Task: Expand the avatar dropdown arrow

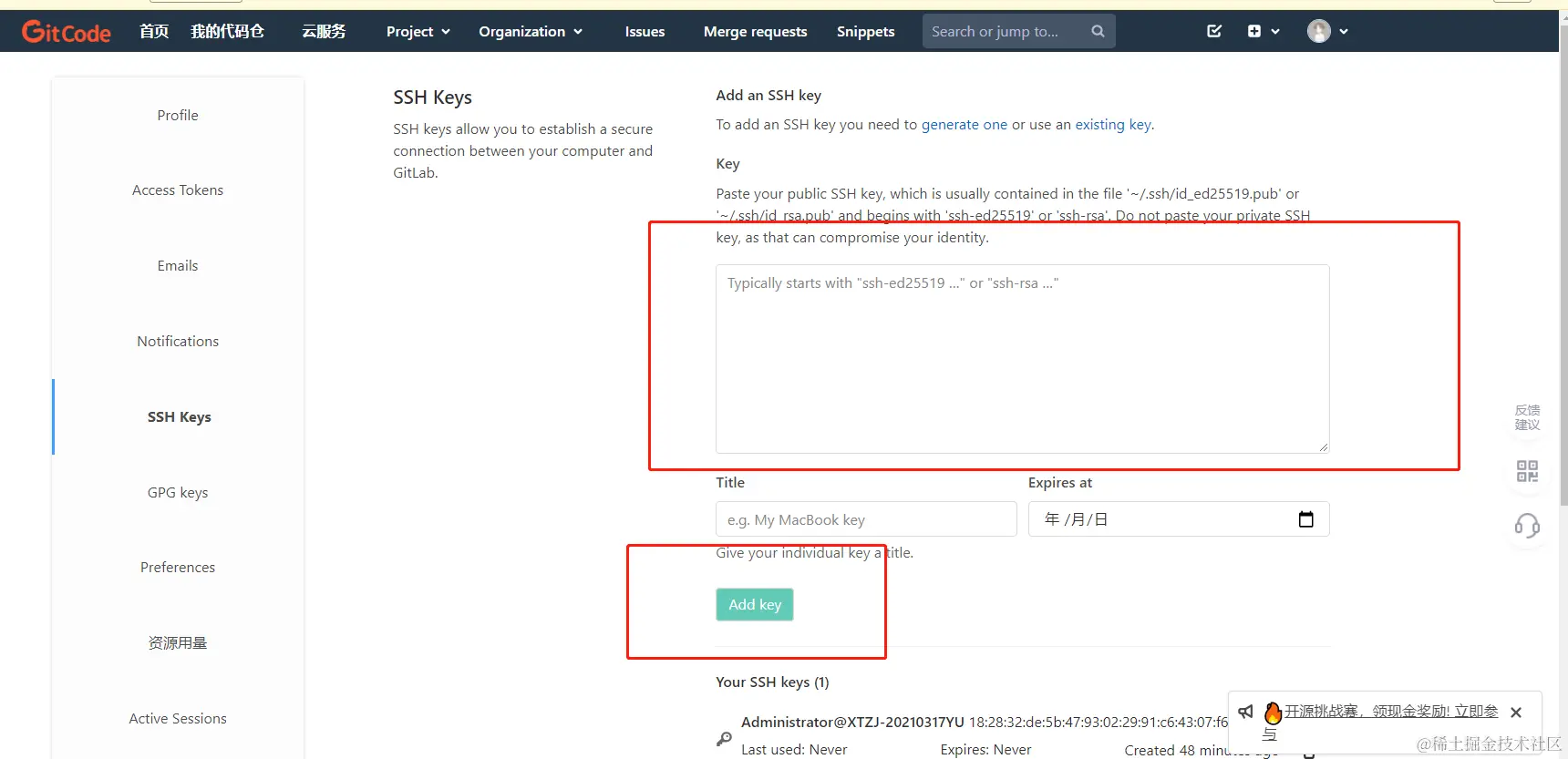Action: pos(1344,31)
